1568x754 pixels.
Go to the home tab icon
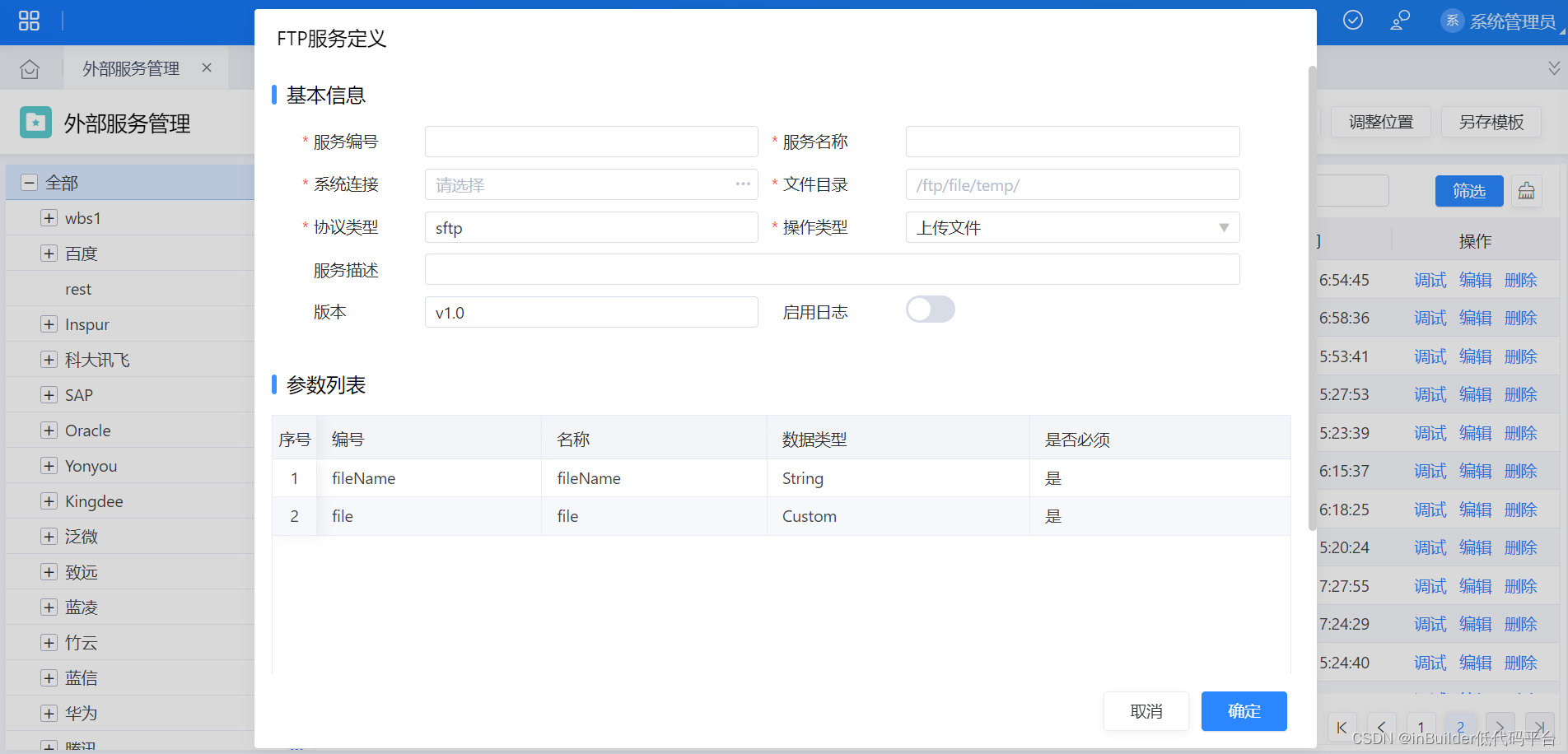[30, 69]
